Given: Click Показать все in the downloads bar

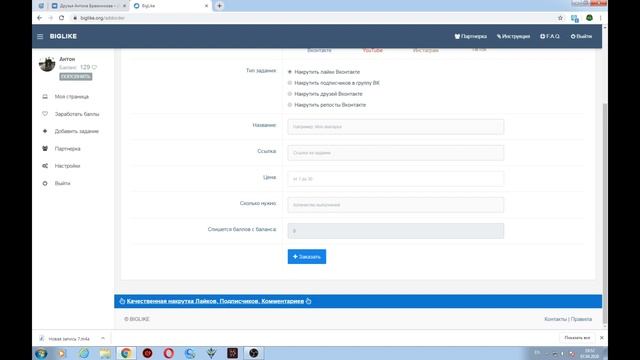Looking at the screenshot, I should coord(577,338).
